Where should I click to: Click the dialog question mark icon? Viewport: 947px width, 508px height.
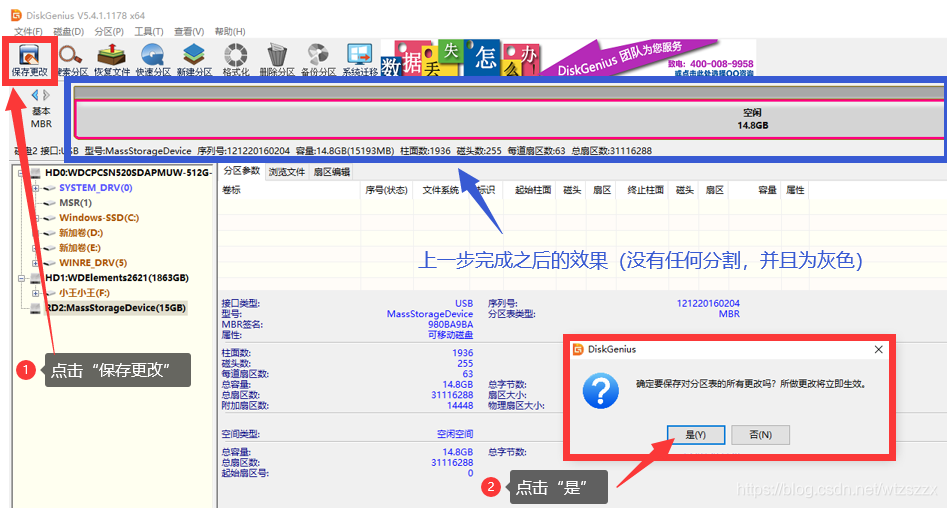pyautogui.click(x=600, y=391)
